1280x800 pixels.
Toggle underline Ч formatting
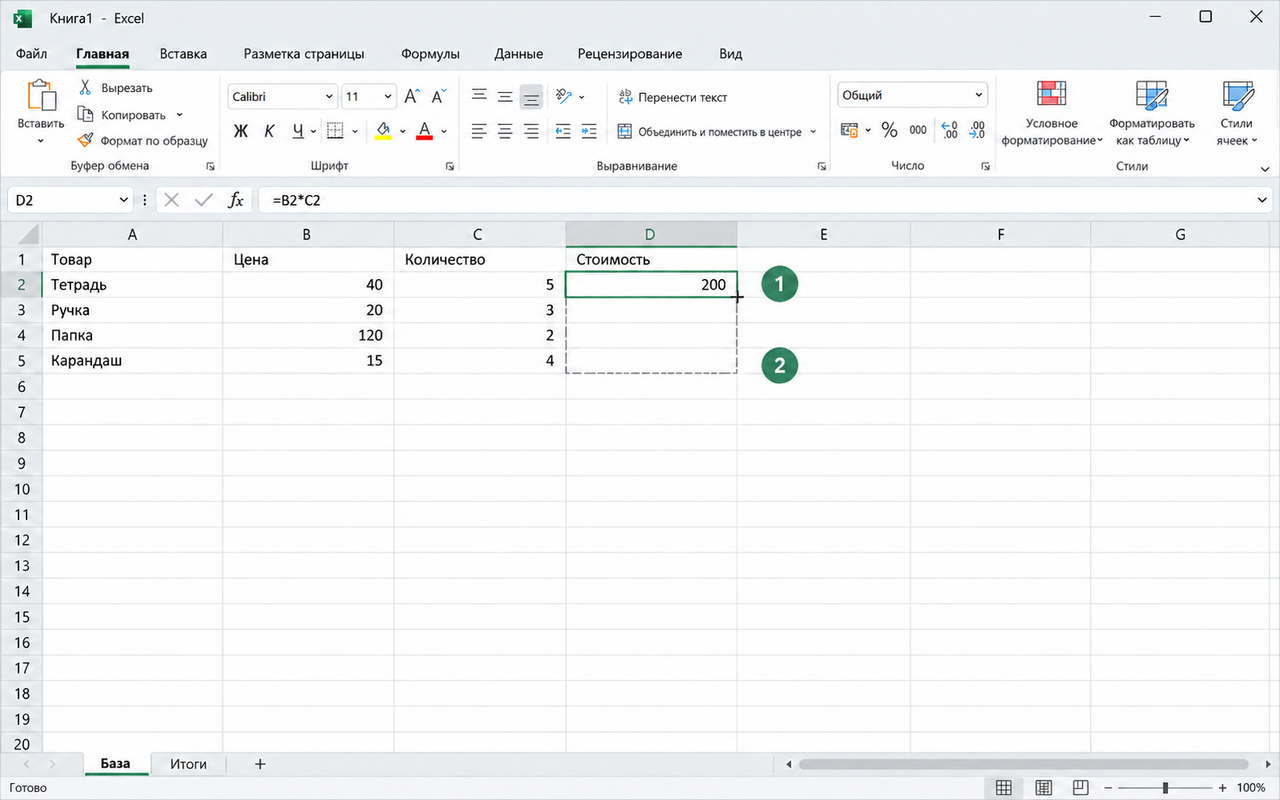click(x=298, y=131)
